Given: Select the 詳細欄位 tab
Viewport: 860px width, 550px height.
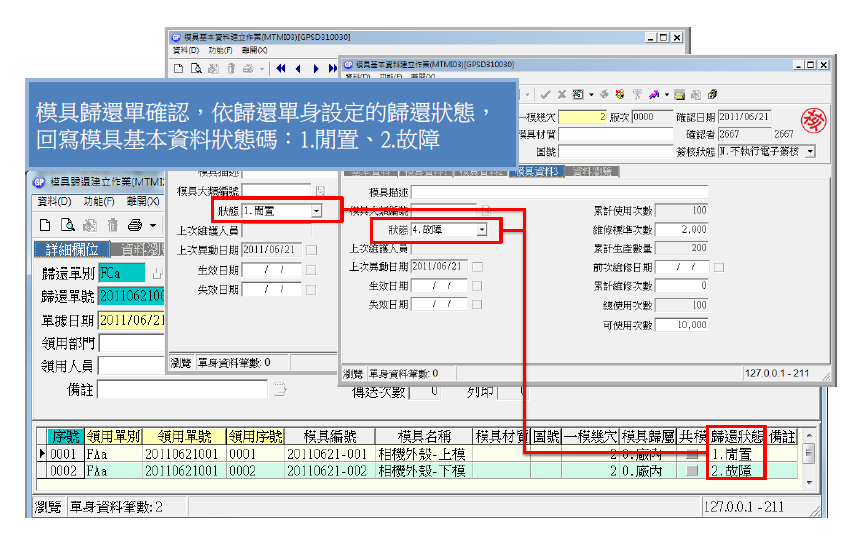Looking at the screenshot, I should [x=72, y=250].
